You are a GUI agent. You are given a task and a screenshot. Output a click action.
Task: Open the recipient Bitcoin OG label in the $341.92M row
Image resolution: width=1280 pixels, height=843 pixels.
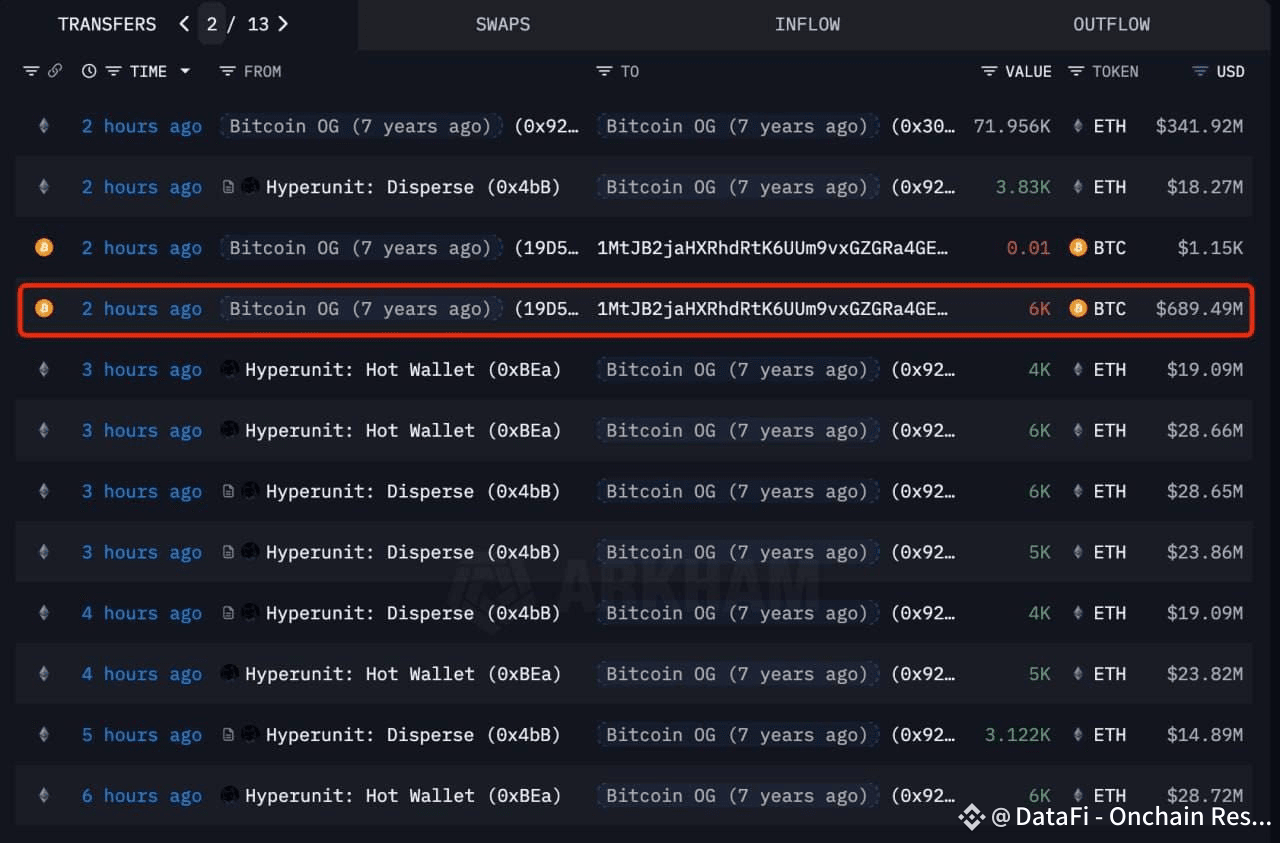(x=738, y=126)
